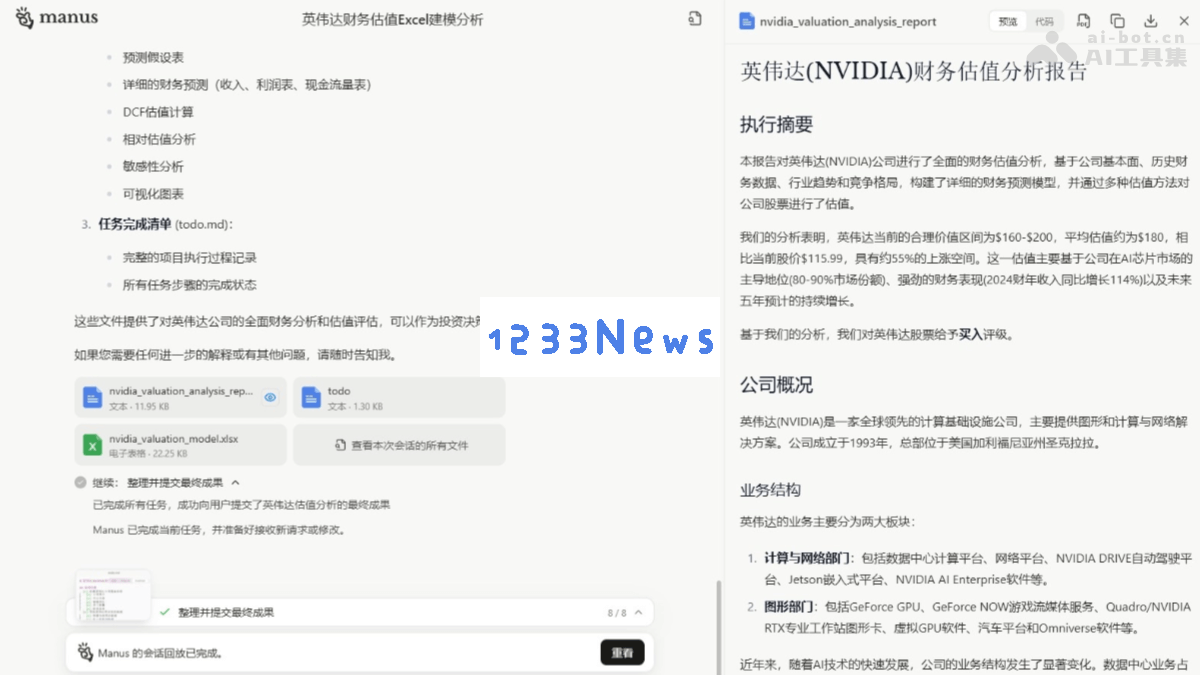Switch to the 代码 code tab

[1044, 21]
